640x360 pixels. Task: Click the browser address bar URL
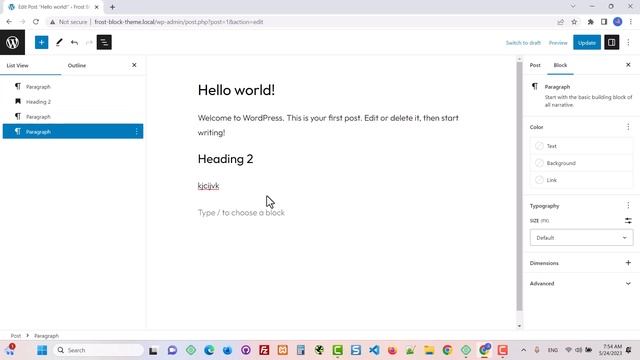[x=179, y=22]
